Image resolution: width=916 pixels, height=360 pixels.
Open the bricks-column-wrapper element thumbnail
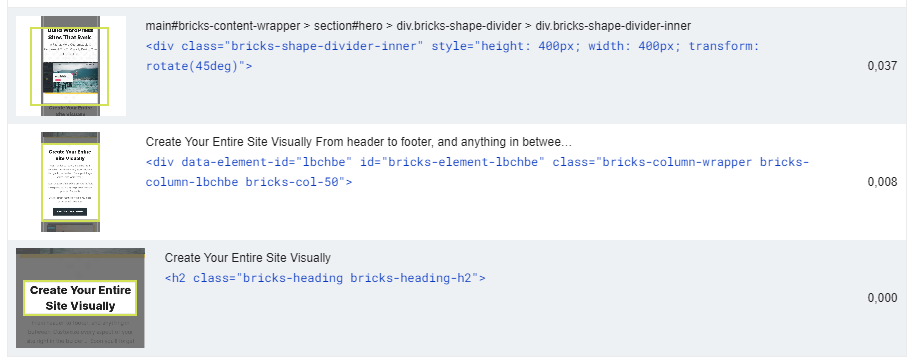(x=71, y=182)
